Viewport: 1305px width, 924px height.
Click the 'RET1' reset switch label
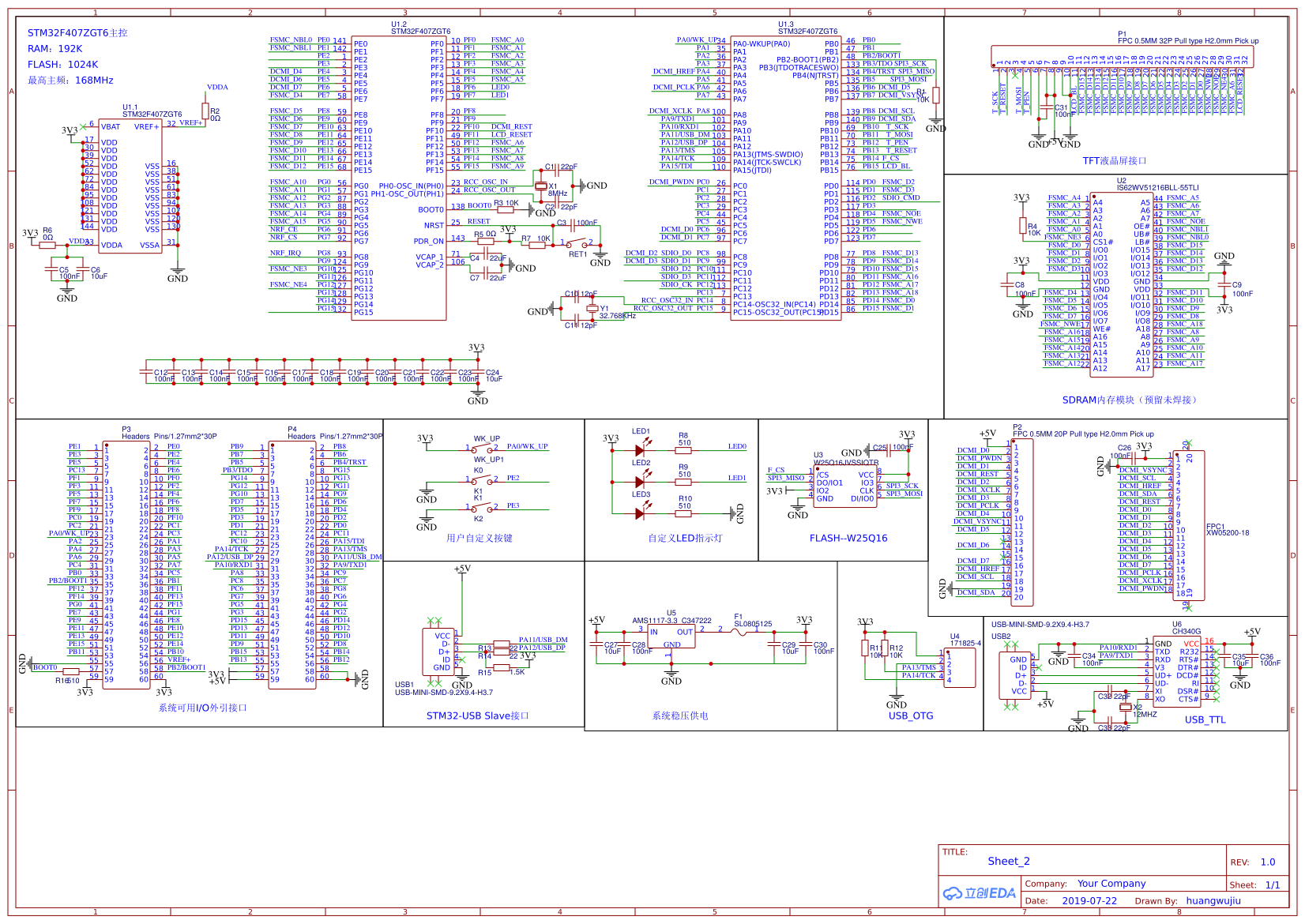(577, 254)
